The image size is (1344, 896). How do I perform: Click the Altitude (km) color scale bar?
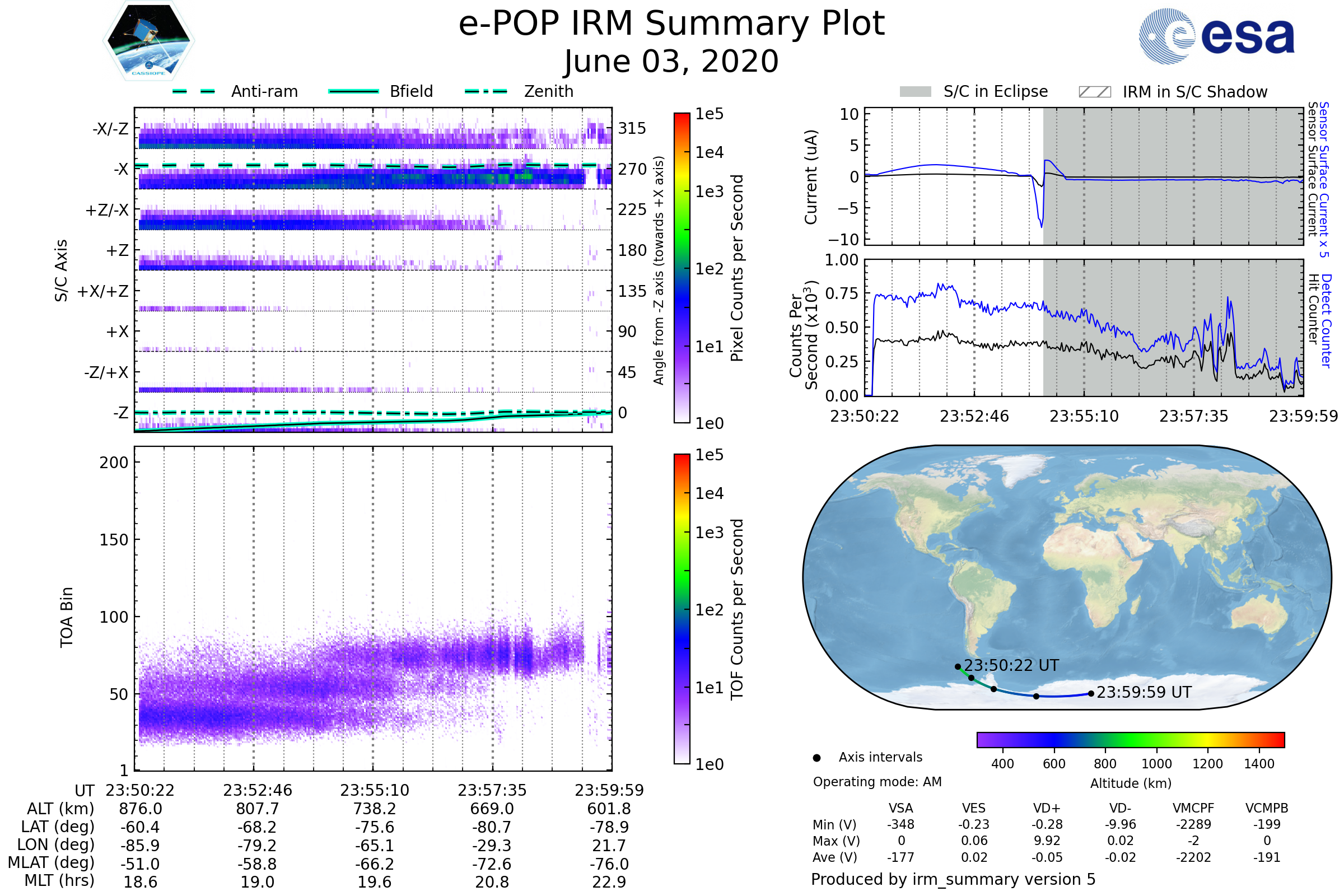point(1130,739)
